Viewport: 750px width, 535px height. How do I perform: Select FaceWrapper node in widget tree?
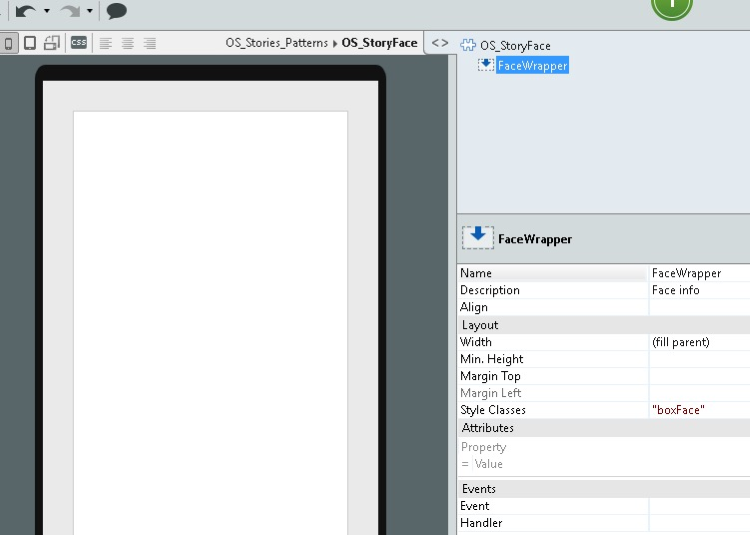pos(532,66)
